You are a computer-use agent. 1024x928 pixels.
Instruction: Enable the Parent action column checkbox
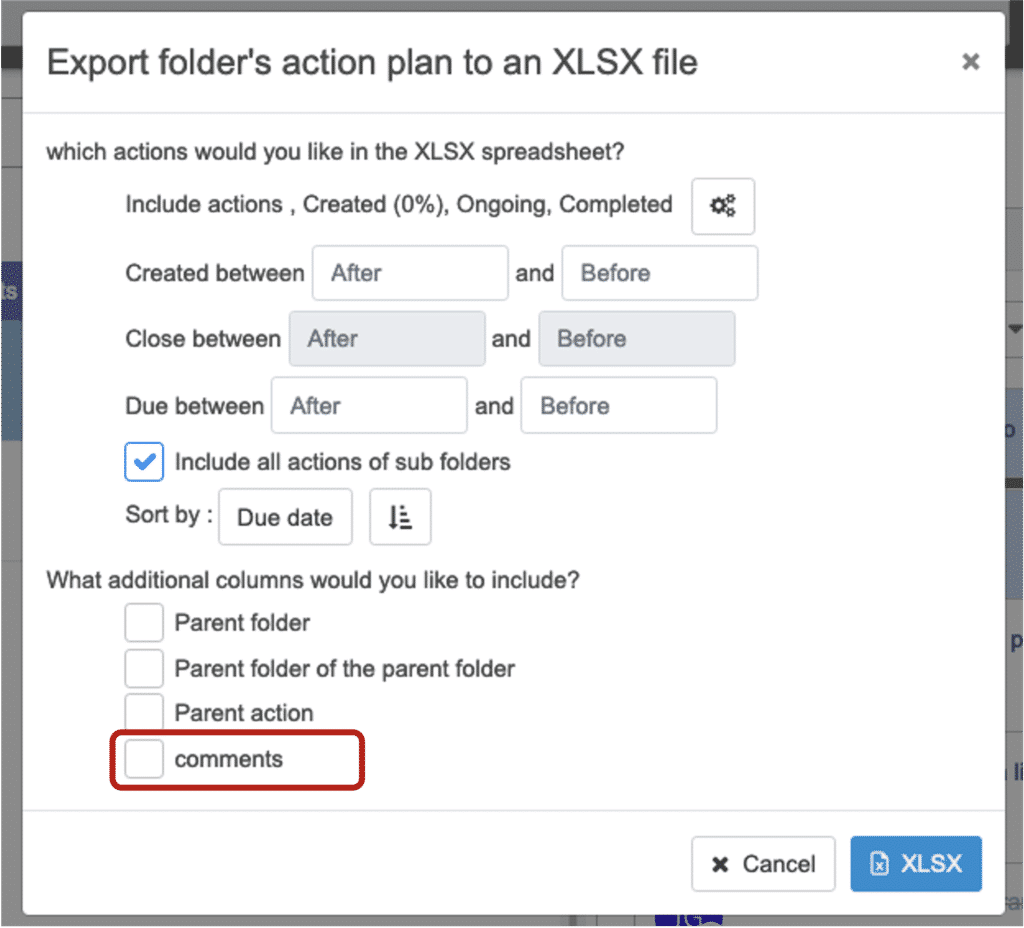click(x=144, y=712)
